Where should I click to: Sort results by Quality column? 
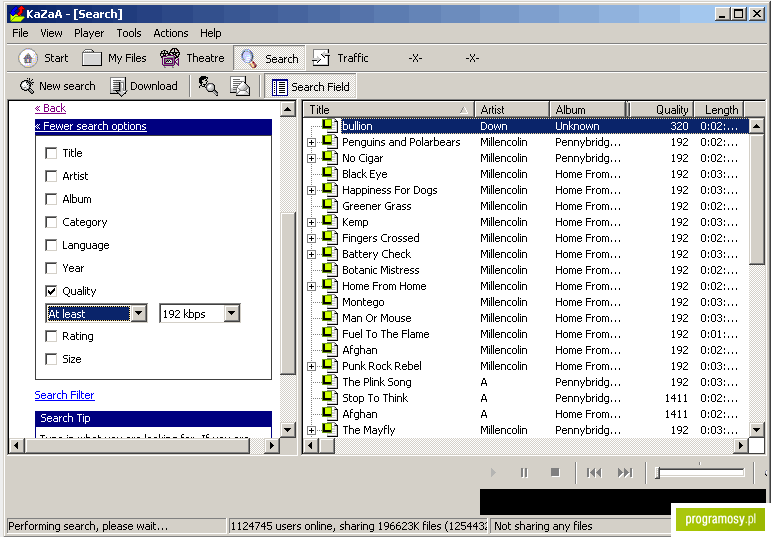[661, 110]
